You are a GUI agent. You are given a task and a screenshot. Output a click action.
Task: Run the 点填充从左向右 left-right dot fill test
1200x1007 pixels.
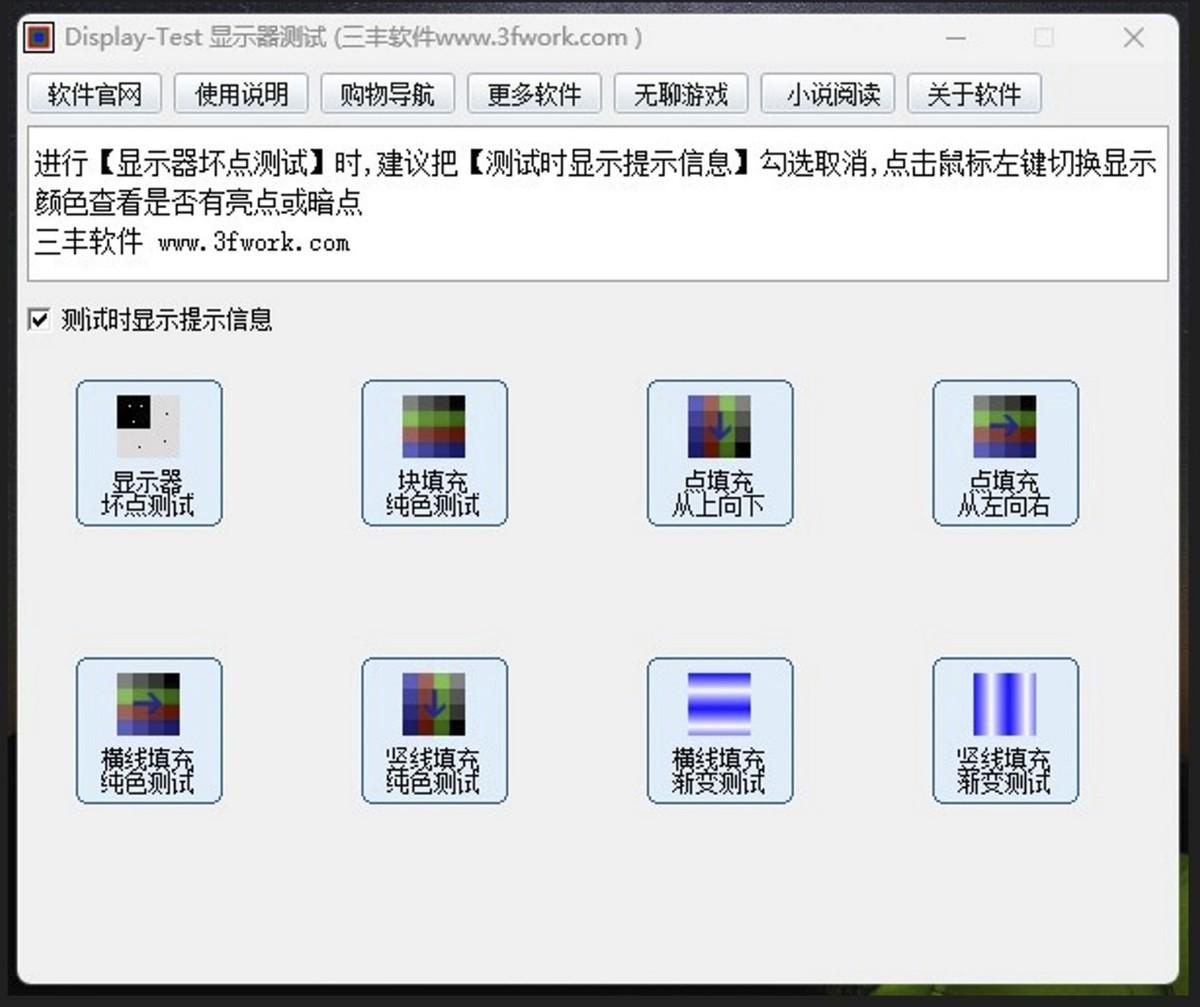[x=1005, y=452]
